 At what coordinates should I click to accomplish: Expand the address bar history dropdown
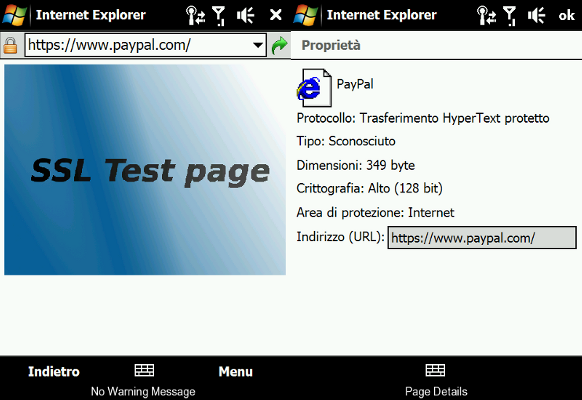(258, 45)
